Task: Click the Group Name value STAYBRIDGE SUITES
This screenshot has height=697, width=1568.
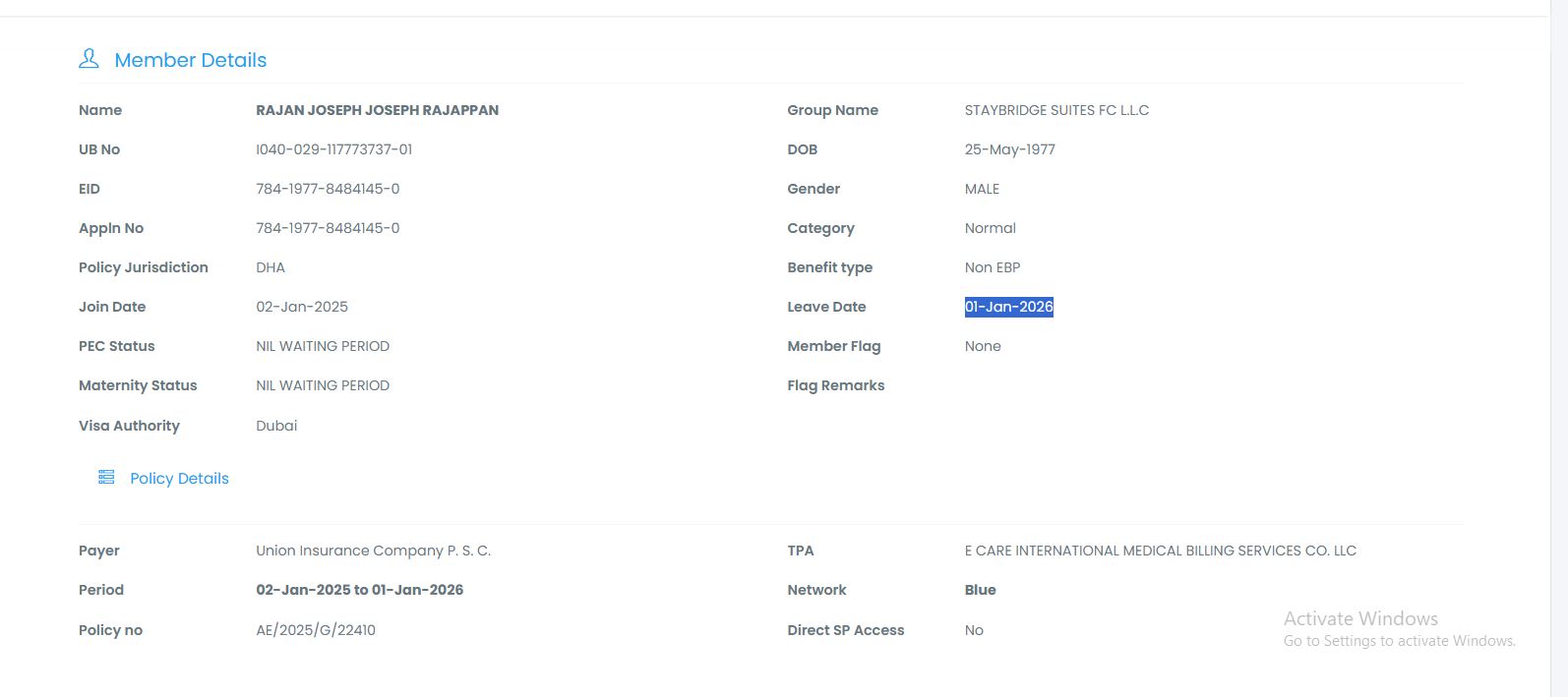Action: (1056, 110)
